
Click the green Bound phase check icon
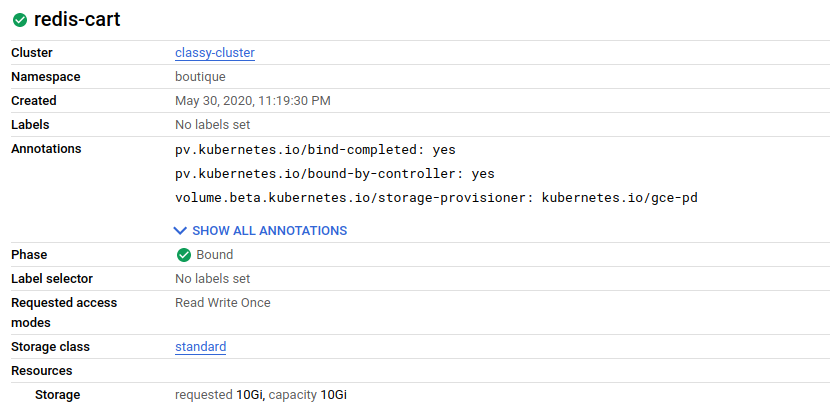click(x=183, y=255)
